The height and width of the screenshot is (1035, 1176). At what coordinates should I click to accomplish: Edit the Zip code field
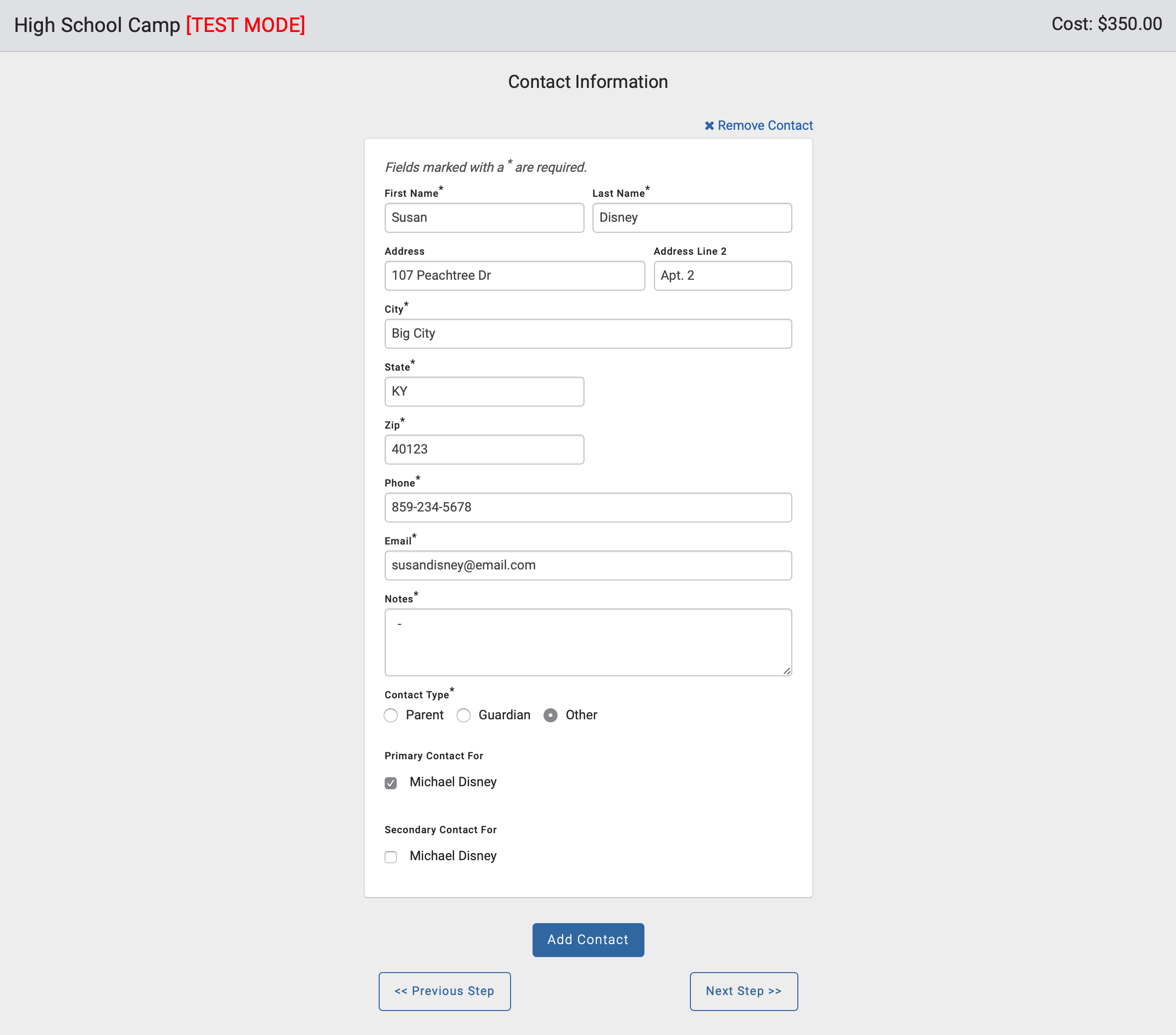coord(484,450)
